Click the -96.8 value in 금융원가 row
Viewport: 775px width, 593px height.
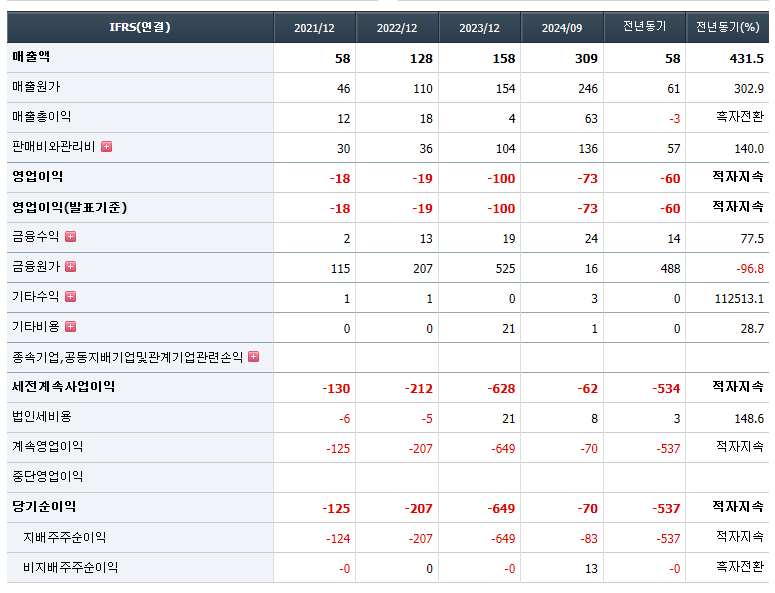[750, 269]
